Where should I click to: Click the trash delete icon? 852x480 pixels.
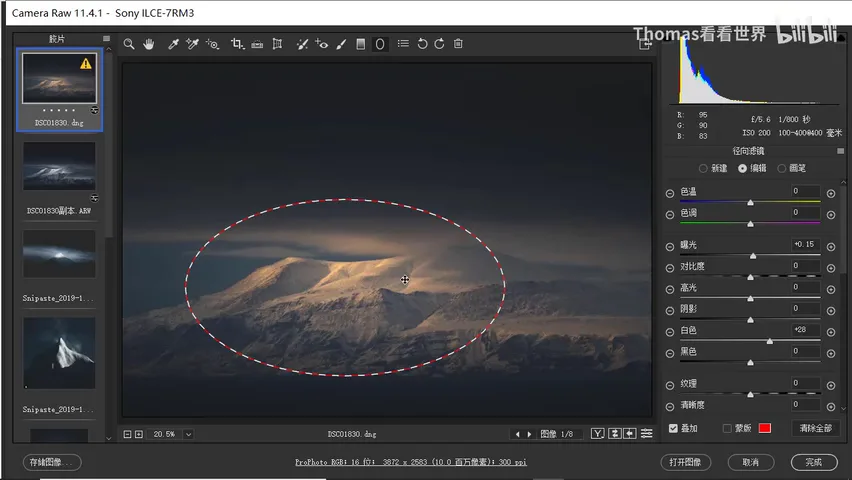tap(458, 43)
